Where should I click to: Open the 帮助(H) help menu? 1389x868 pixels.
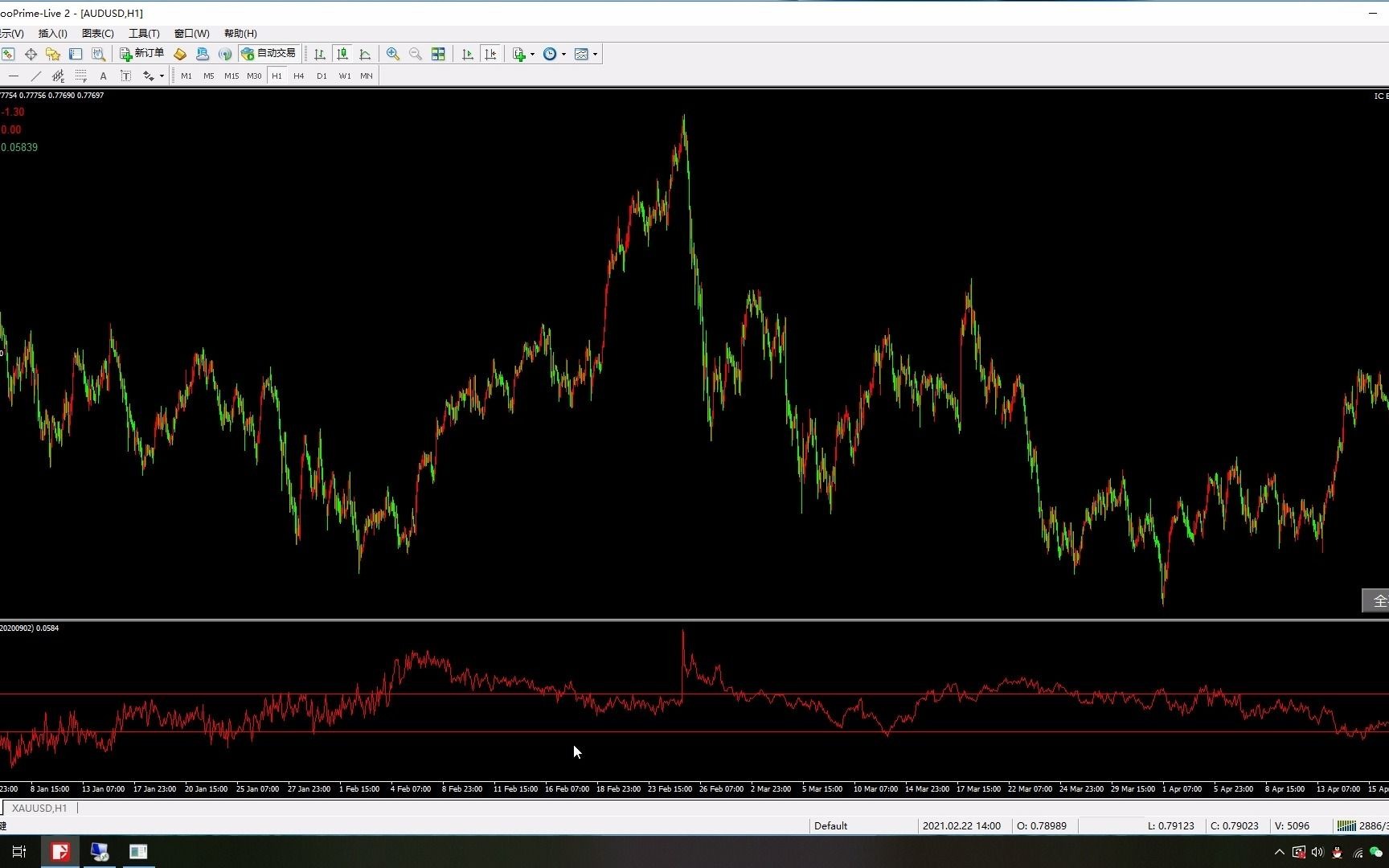(240, 33)
